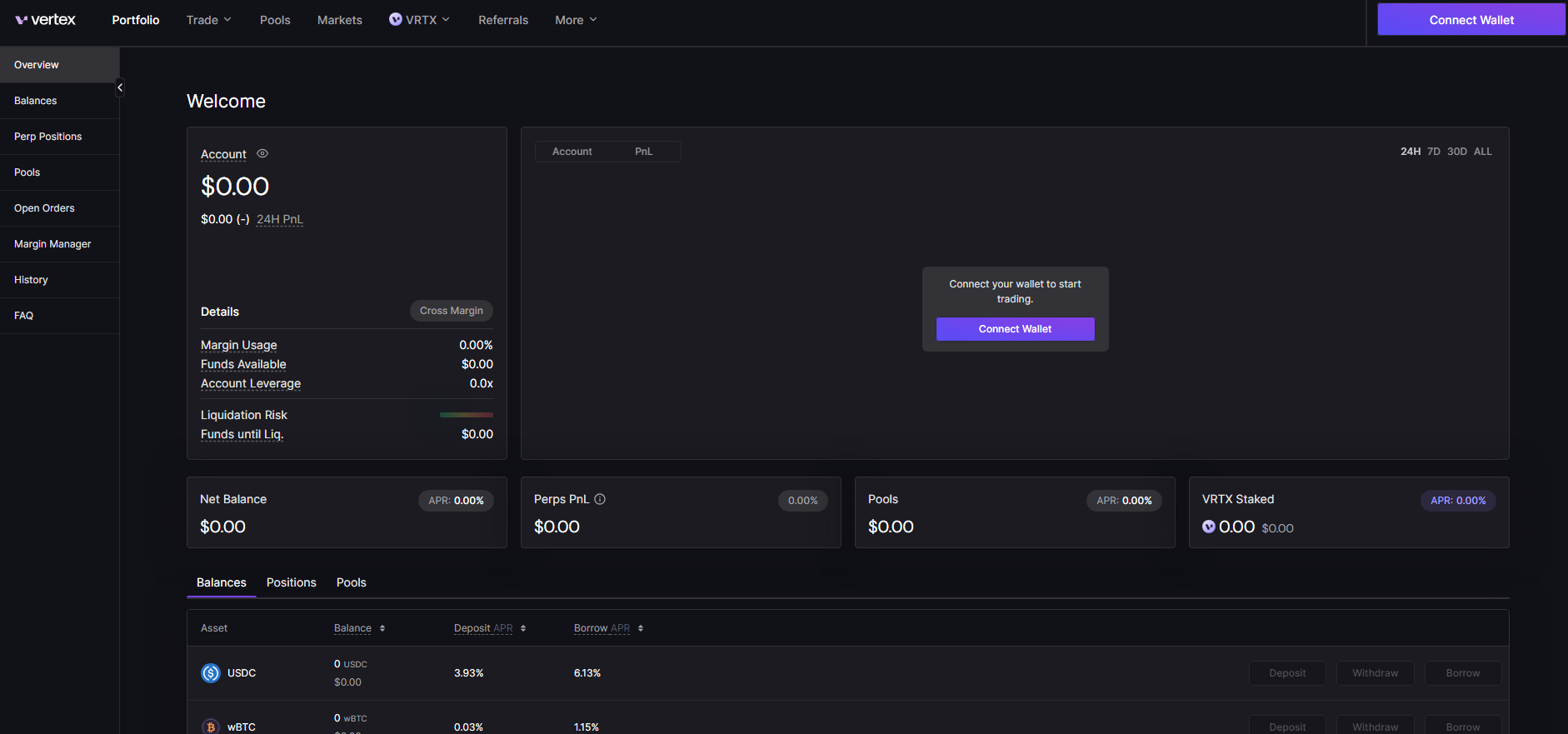Click Net Balance APR badge
This screenshot has height=734, width=1568.
[x=456, y=501]
